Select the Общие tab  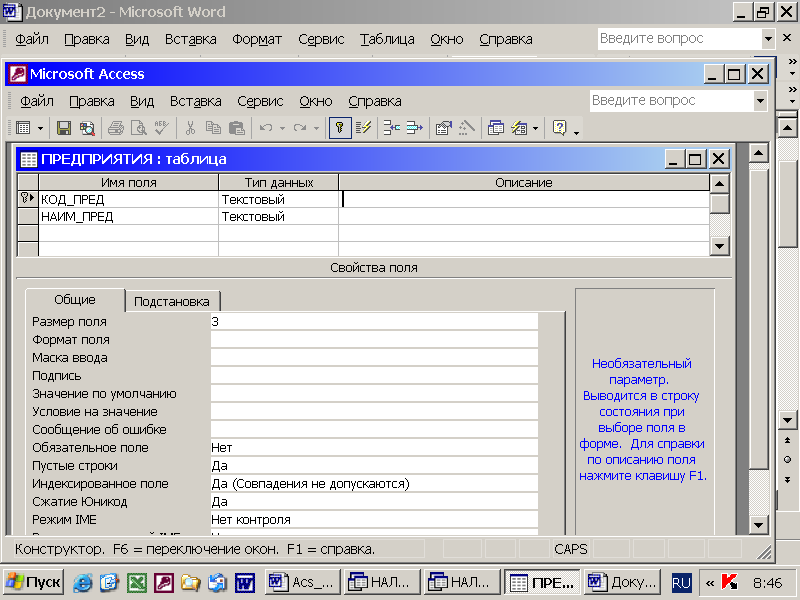[x=75, y=299]
